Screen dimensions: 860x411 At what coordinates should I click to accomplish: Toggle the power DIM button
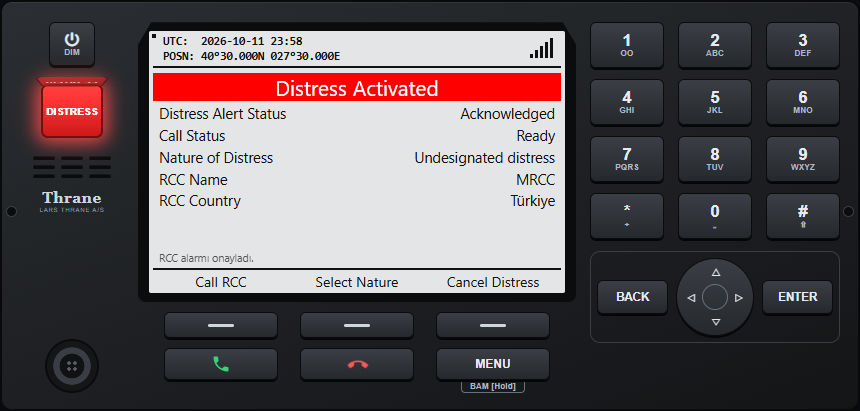tap(72, 44)
